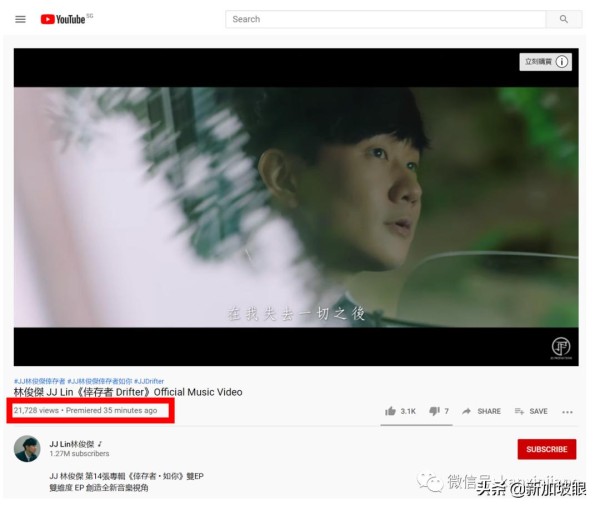Viewport: 600px width, 510px height.
Task: Open the JJ Lin林俊傑 channel name link
Action: click(x=72, y=444)
